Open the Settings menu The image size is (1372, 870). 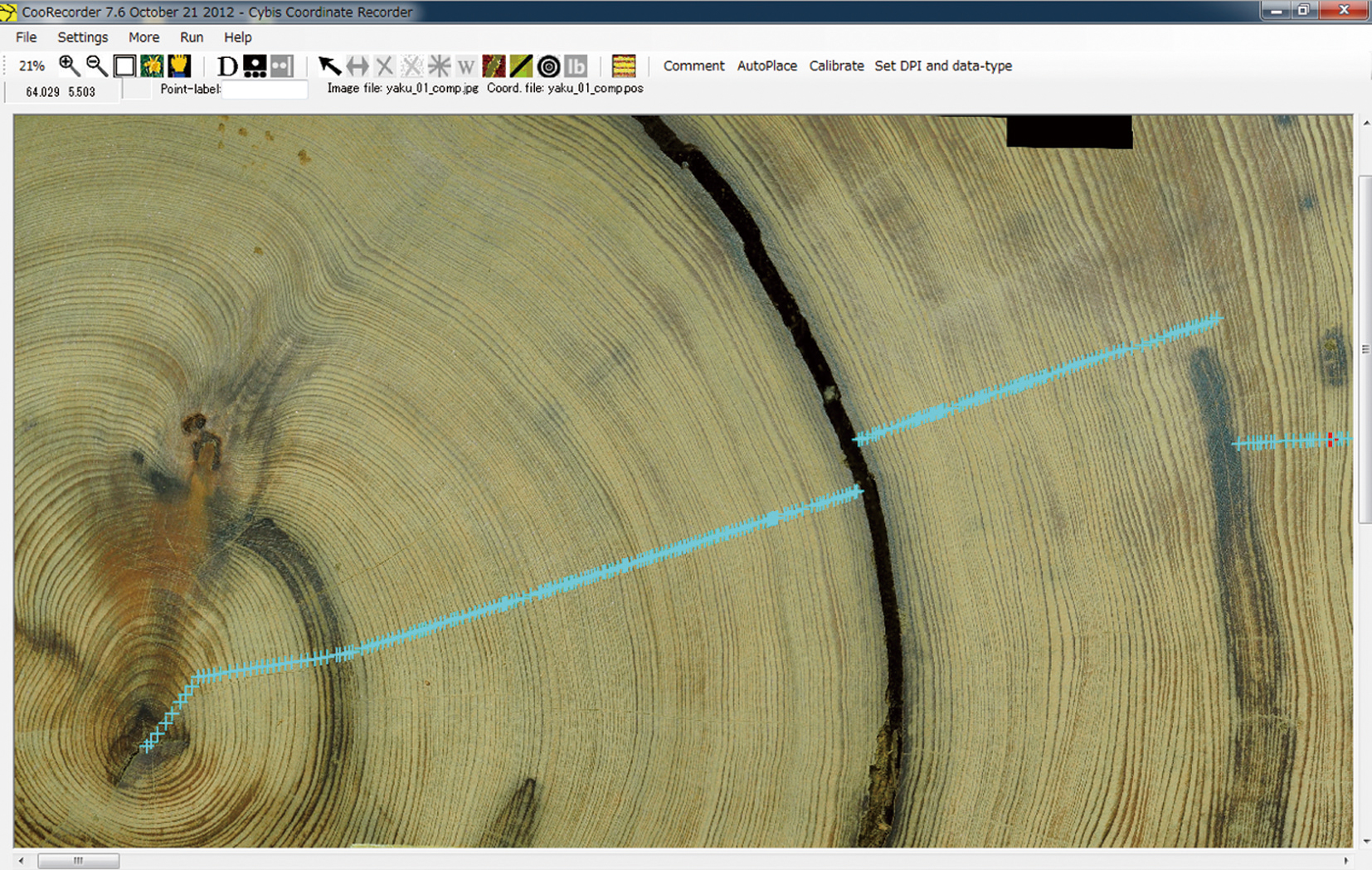pos(83,37)
